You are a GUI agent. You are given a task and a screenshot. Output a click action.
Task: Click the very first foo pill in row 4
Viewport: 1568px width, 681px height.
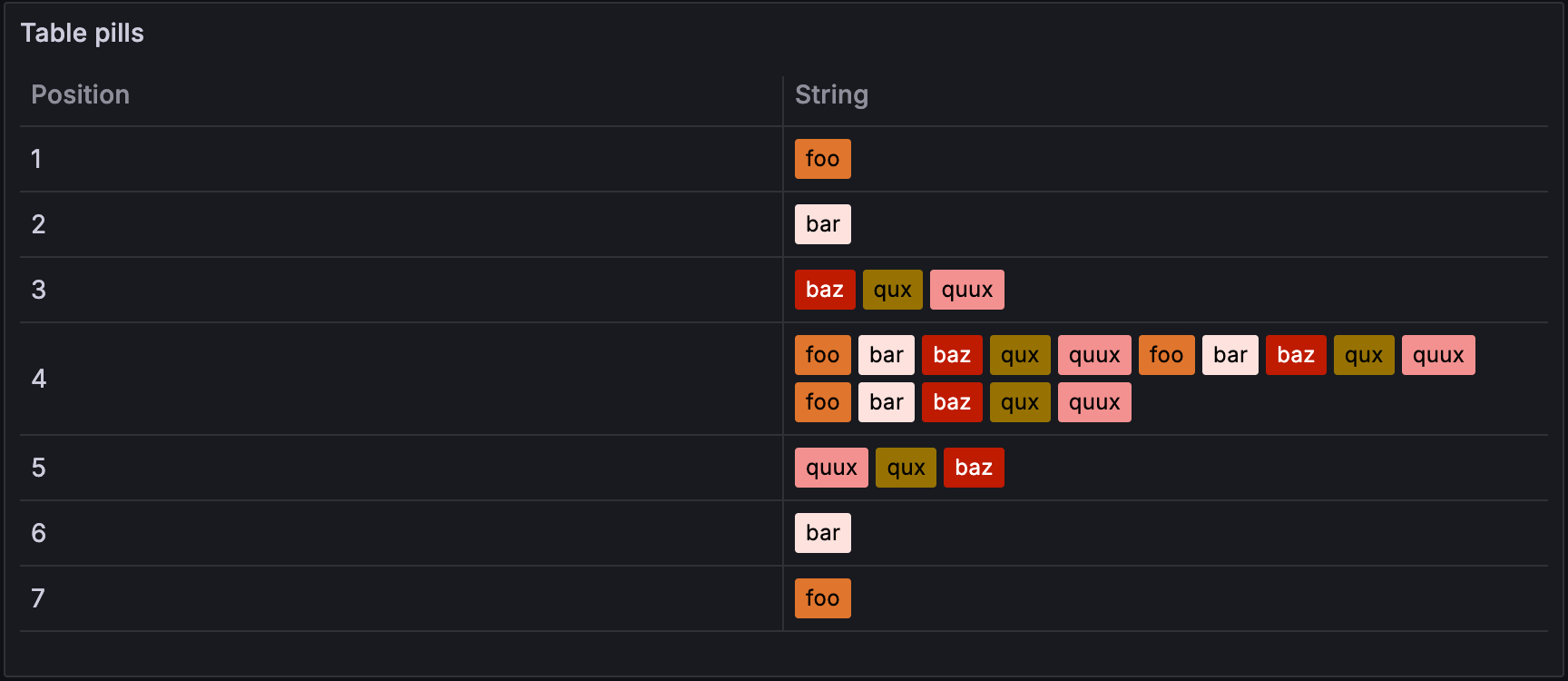[x=822, y=355]
